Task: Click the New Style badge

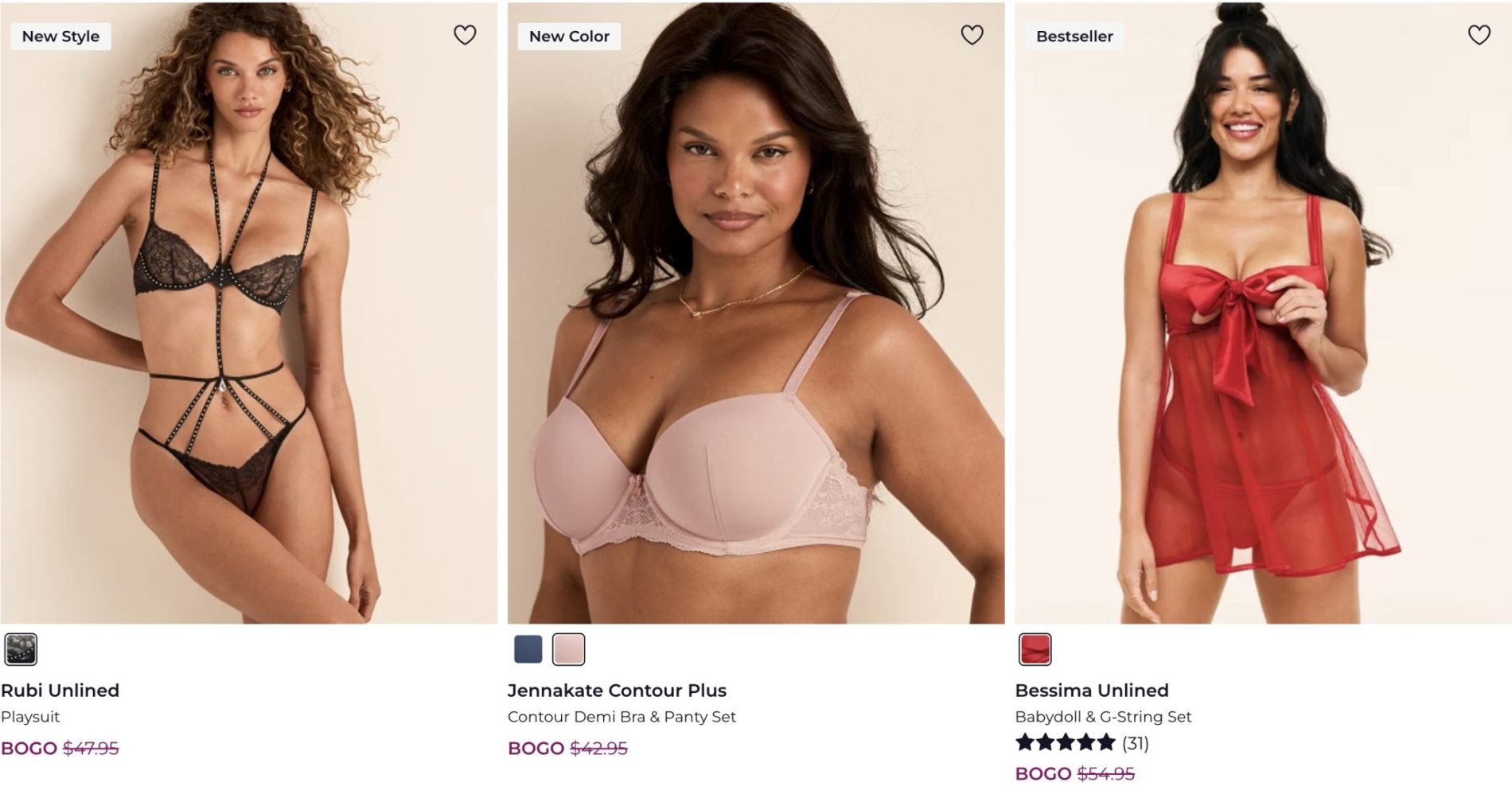Action: pyautogui.click(x=60, y=37)
